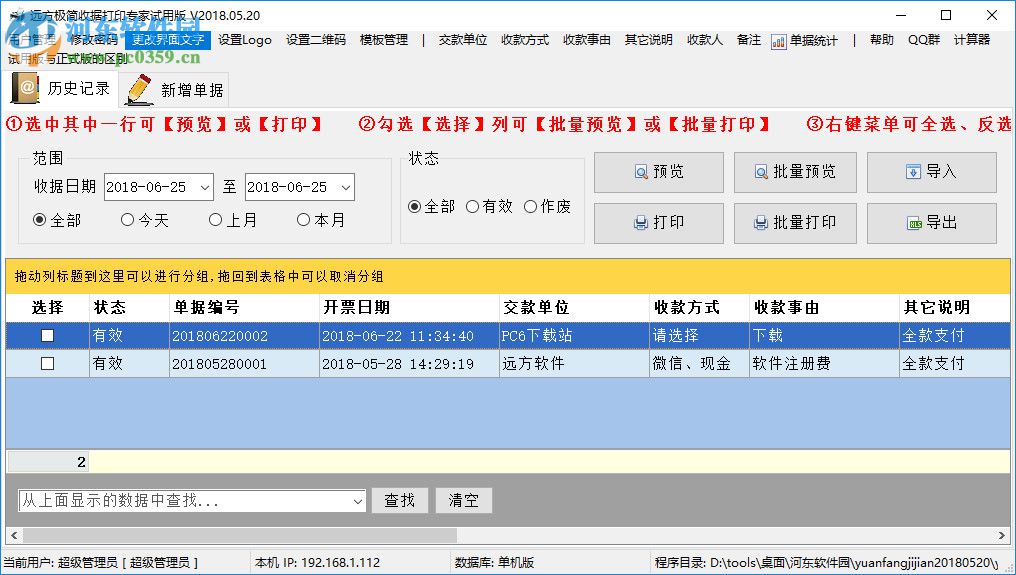1016x575 pixels.
Task: Click the printer icon on 批量打印
Action: [x=761, y=223]
